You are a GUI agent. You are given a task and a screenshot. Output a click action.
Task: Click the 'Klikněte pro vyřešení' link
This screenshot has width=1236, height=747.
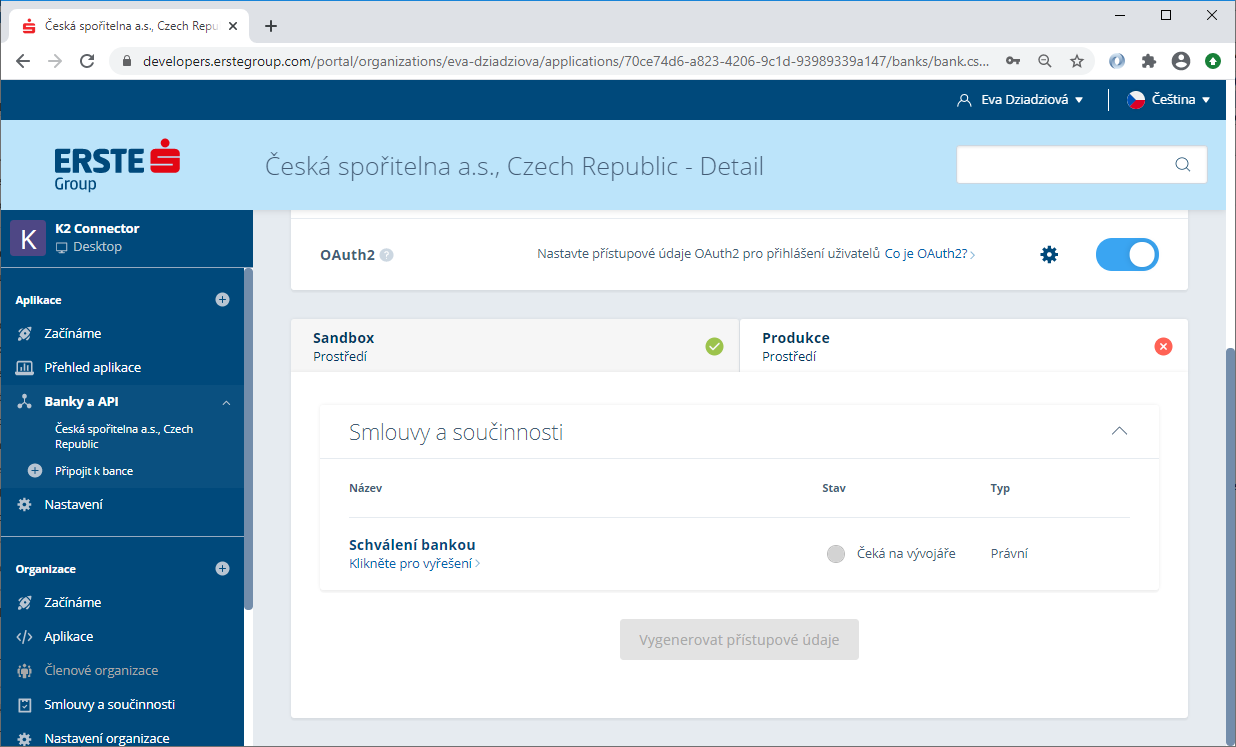pos(414,564)
